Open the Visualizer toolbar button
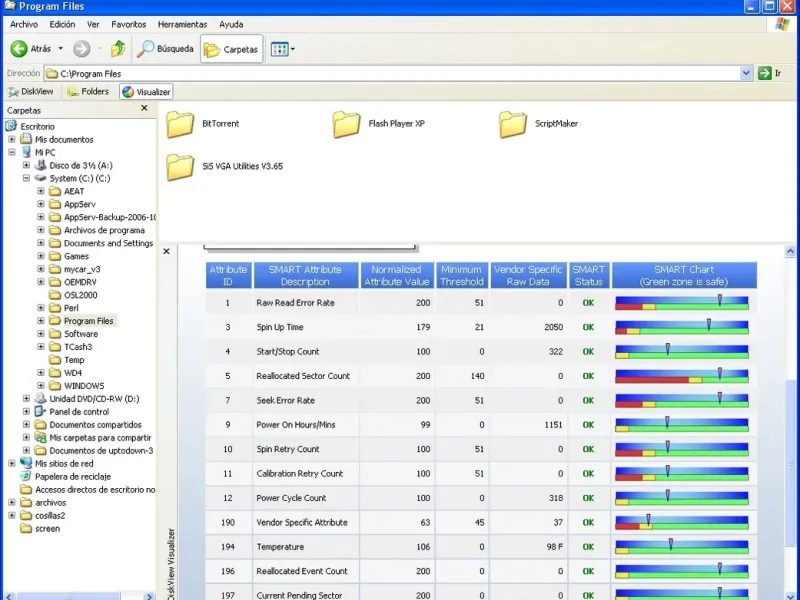The height and width of the screenshot is (600, 800). (x=146, y=92)
